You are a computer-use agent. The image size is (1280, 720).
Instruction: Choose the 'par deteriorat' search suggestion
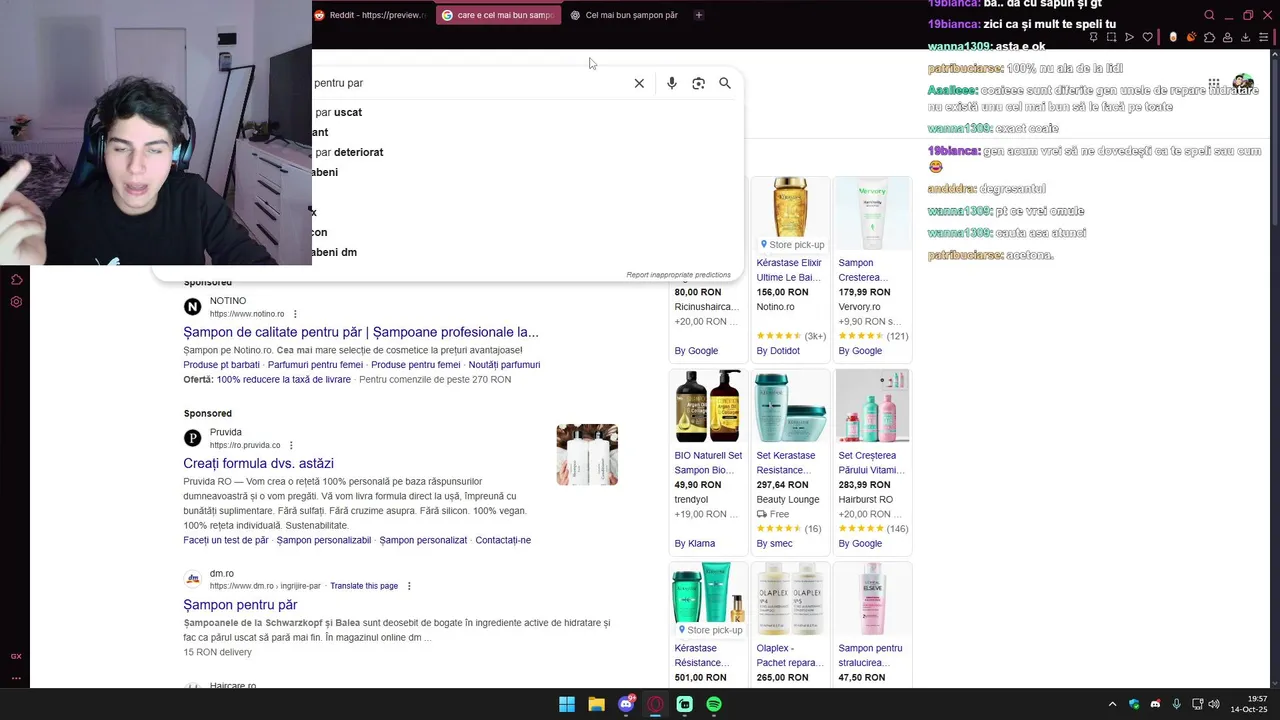pyautogui.click(x=348, y=152)
